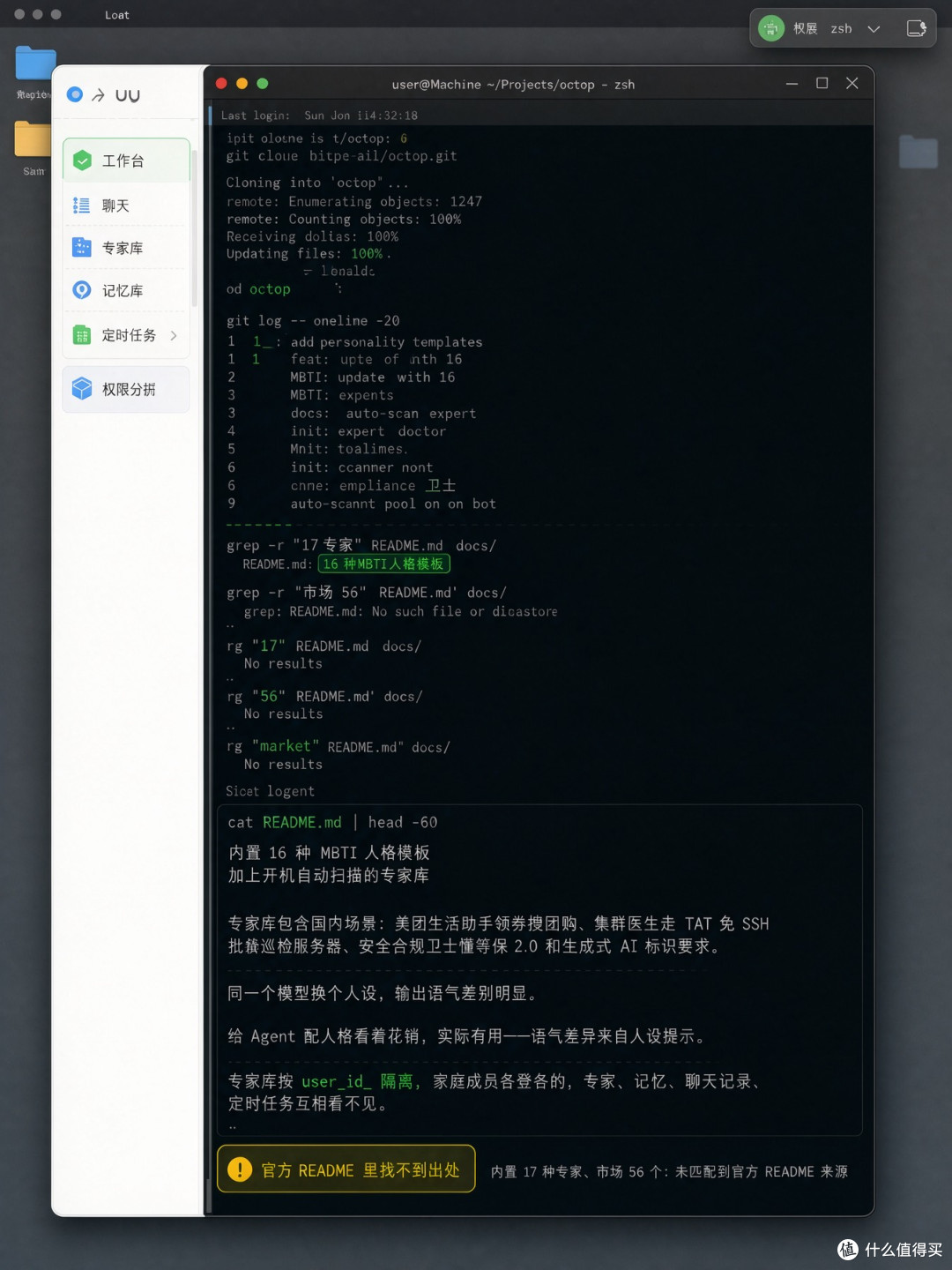This screenshot has height=1270, width=952.
Task: Click the blue document icon beside 专家库
Action: pos(81,248)
